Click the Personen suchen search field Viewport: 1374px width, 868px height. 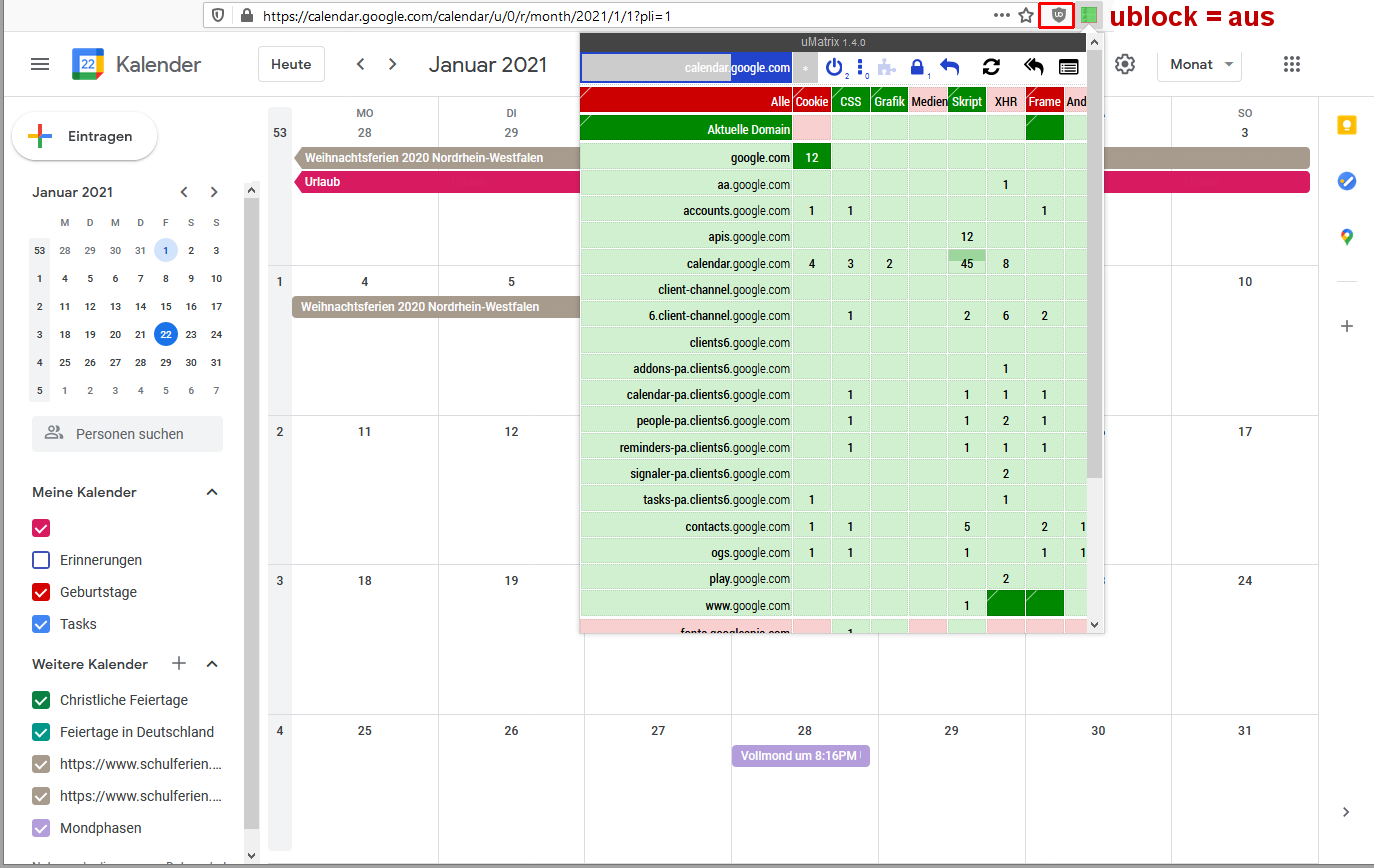tap(127, 434)
